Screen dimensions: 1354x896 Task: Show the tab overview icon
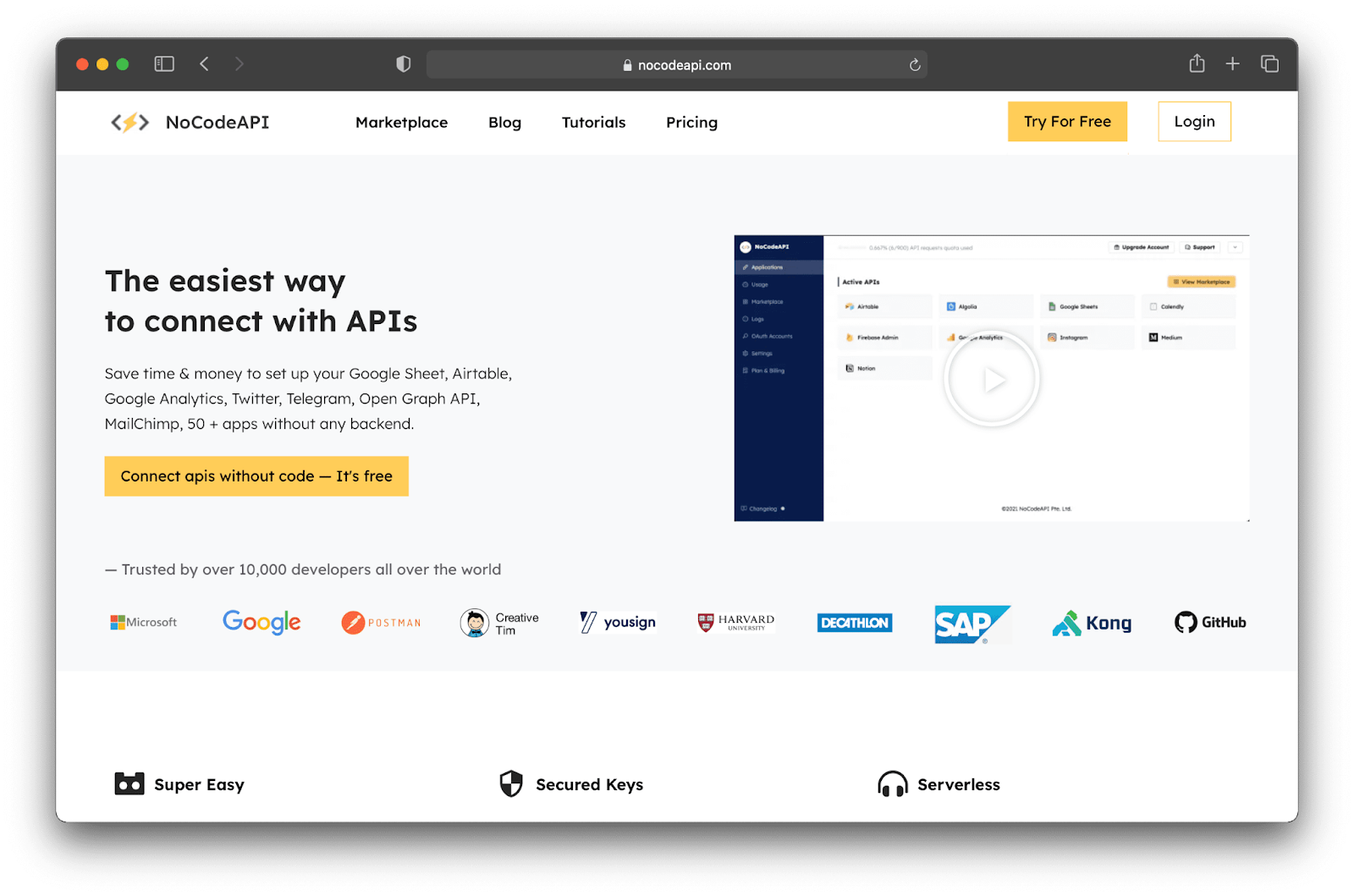(x=1269, y=64)
